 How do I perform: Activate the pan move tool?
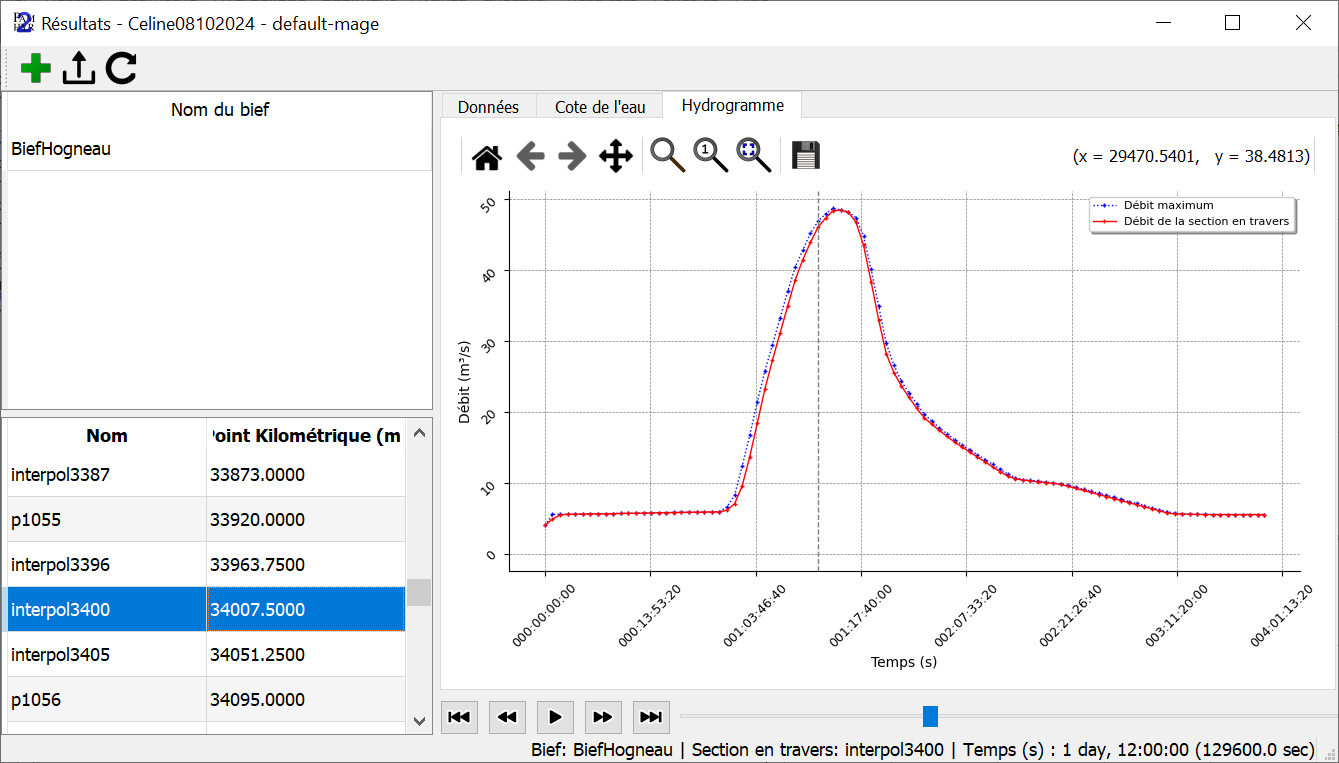click(x=615, y=156)
